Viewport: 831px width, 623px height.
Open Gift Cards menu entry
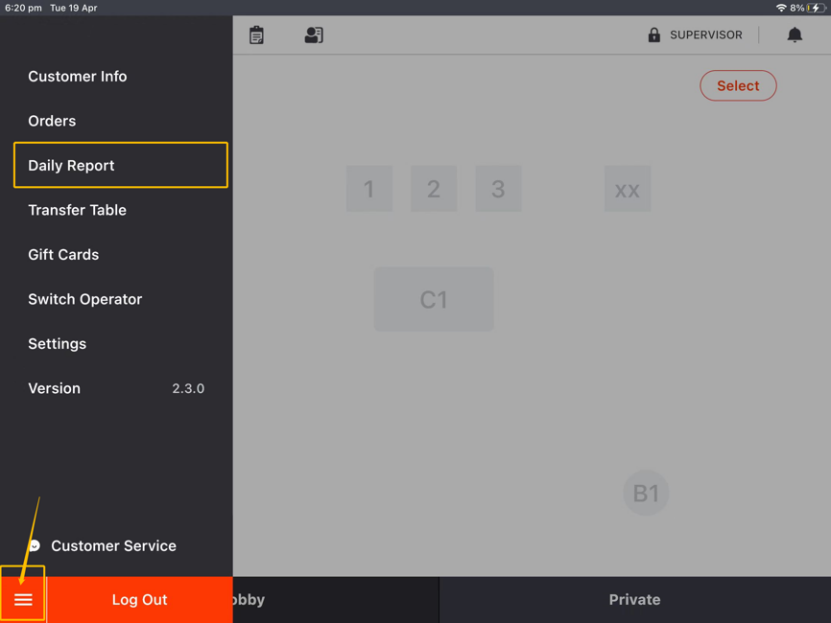click(63, 255)
